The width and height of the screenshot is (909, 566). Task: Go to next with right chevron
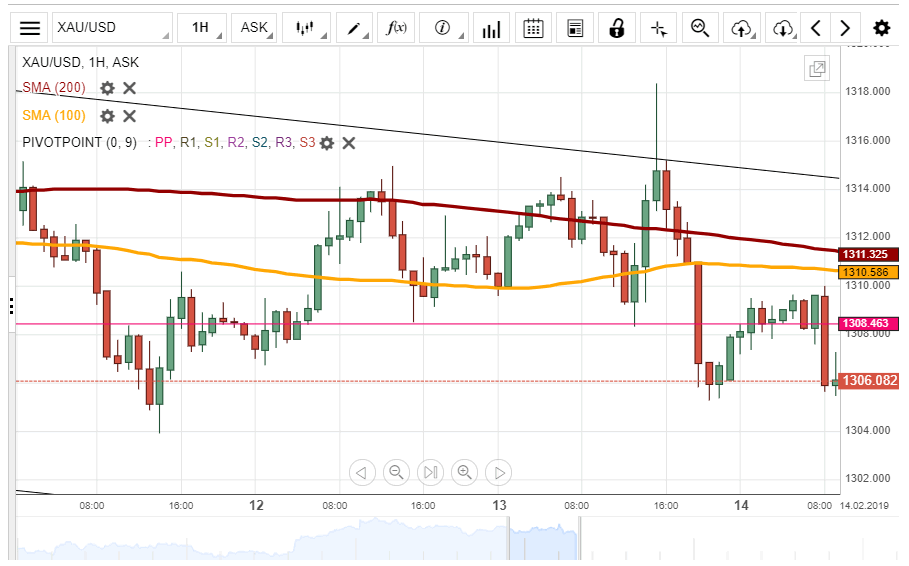click(845, 28)
